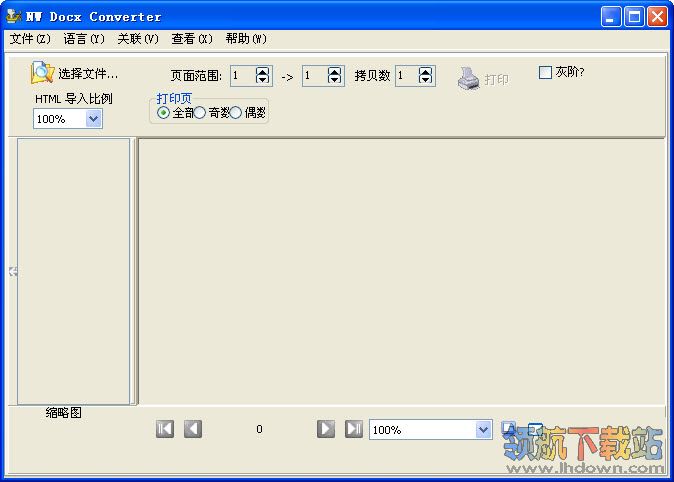Screen dimensions: 674x482
Task: Click the 缩略图 thumbnail panel label
Action: tap(64, 413)
